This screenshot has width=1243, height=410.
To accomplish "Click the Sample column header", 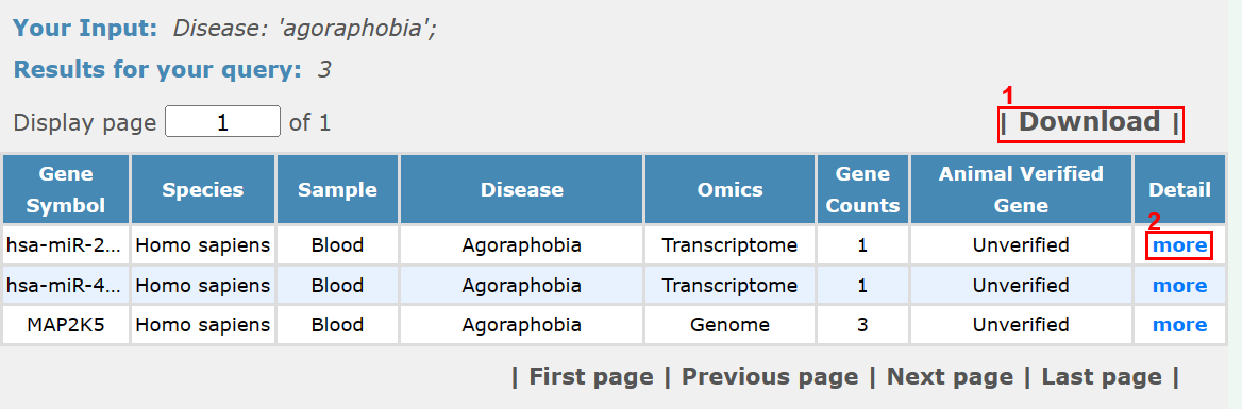I will point(337,190).
